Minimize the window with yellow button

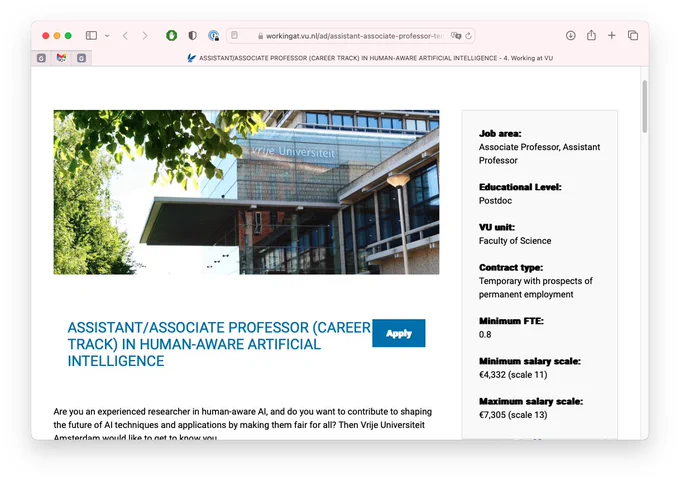point(57,36)
